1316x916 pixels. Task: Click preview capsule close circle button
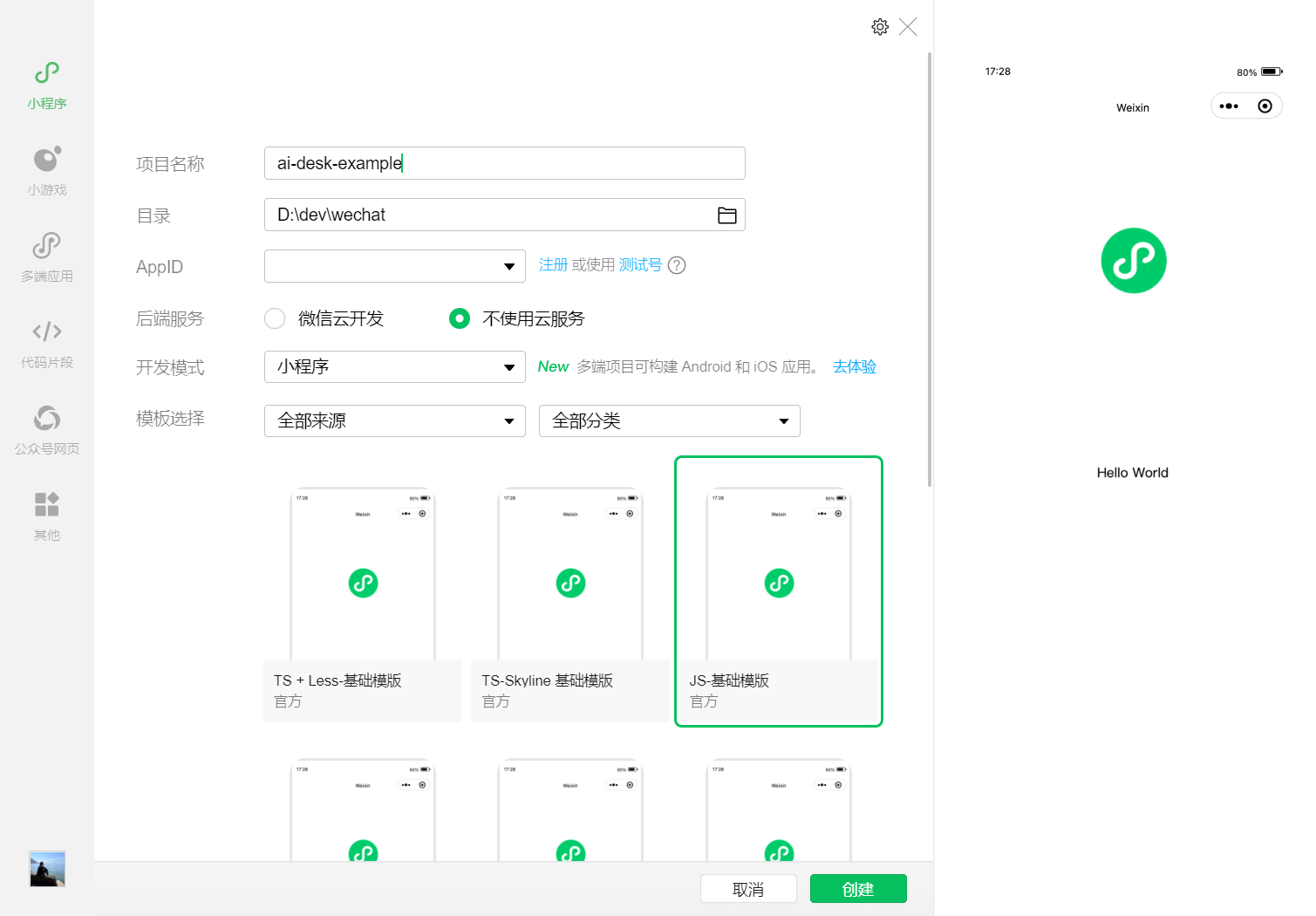point(1265,106)
